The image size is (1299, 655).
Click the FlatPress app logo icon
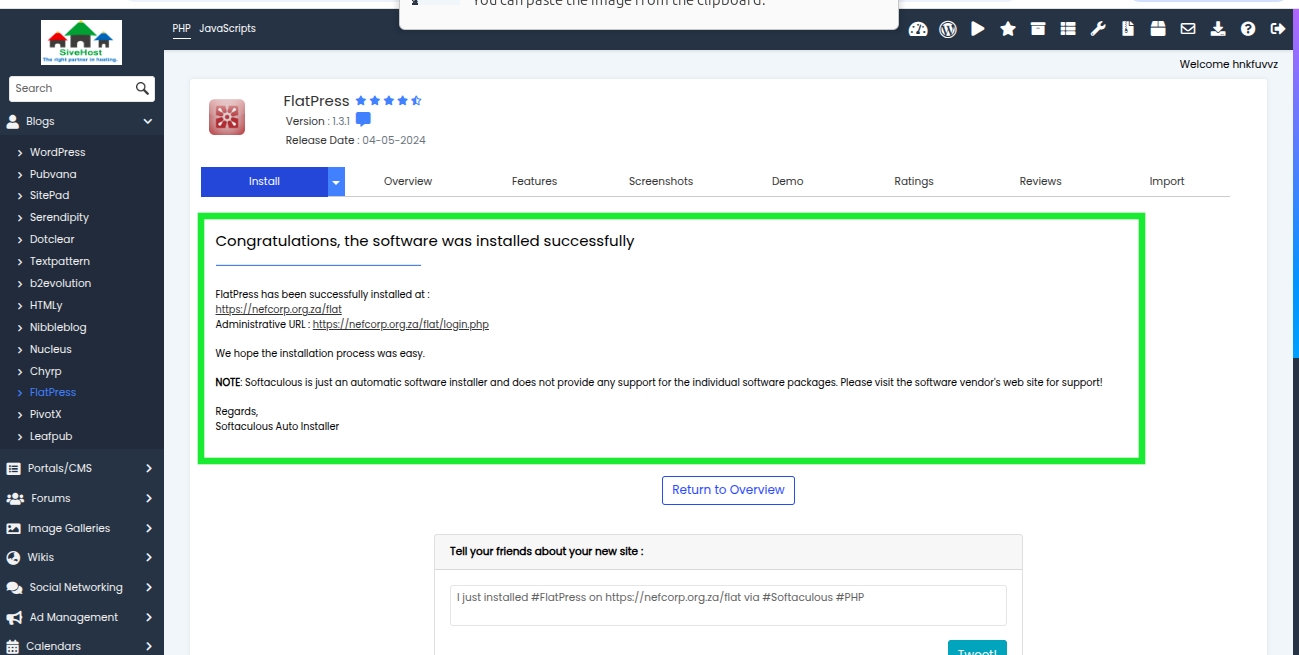pyautogui.click(x=227, y=117)
